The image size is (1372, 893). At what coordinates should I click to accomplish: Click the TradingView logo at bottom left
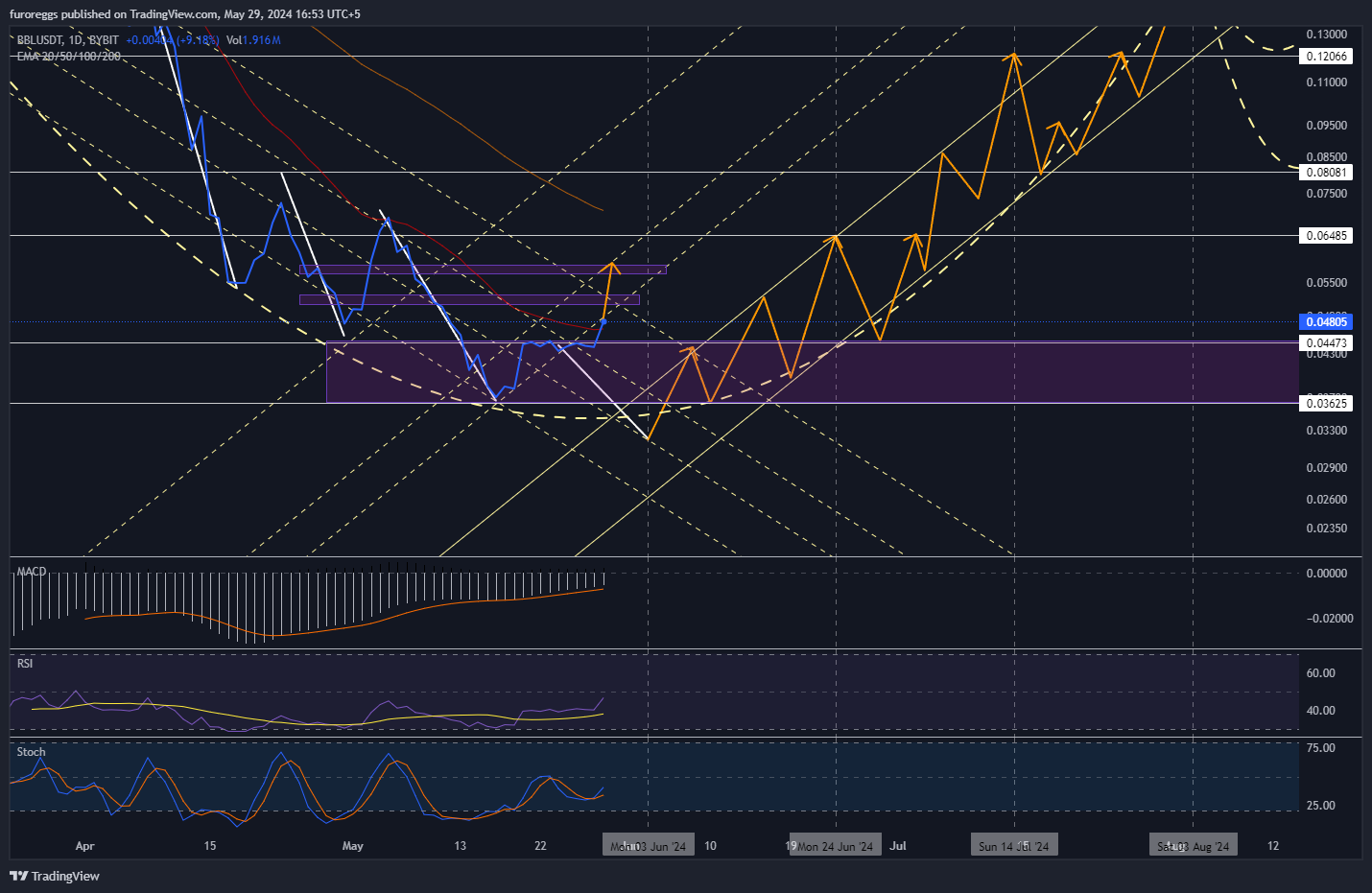pos(55,876)
